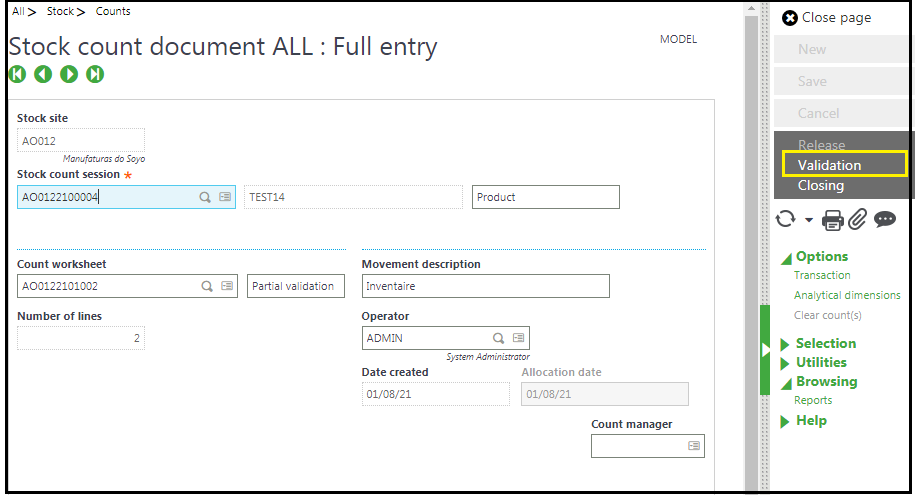Click the Product type field
The image size is (915, 495).
tap(546, 197)
